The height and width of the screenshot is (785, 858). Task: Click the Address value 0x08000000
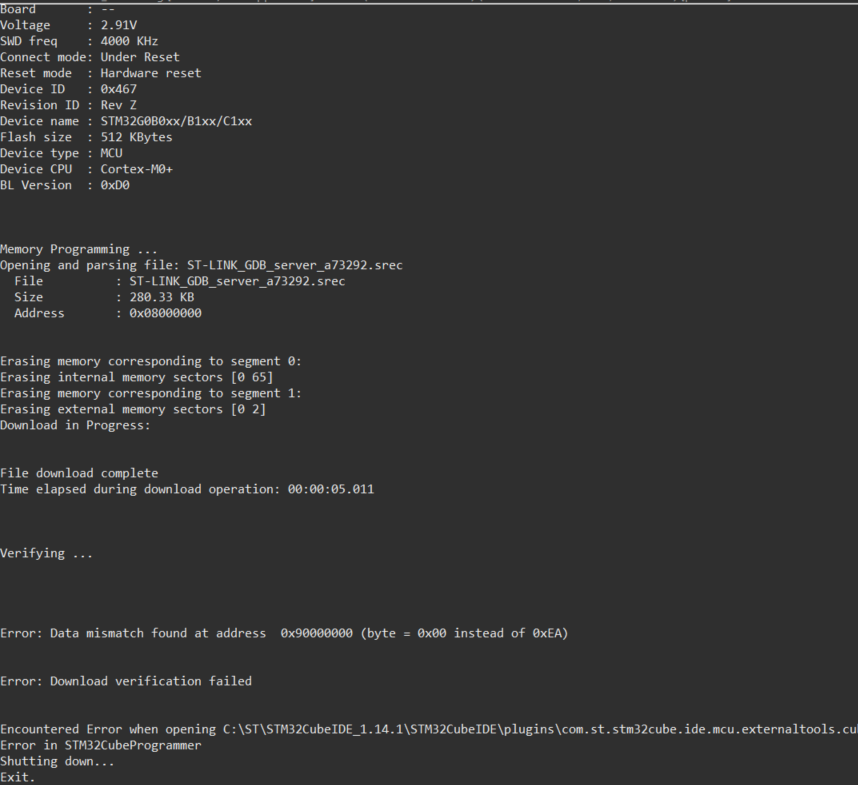165,313
